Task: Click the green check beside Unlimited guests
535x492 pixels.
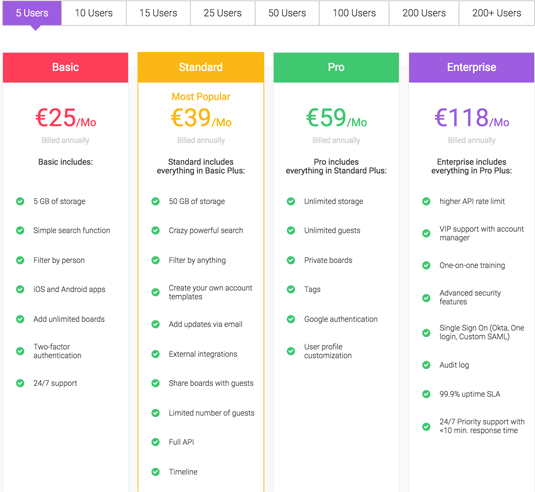Action: (x=291, y=230)
